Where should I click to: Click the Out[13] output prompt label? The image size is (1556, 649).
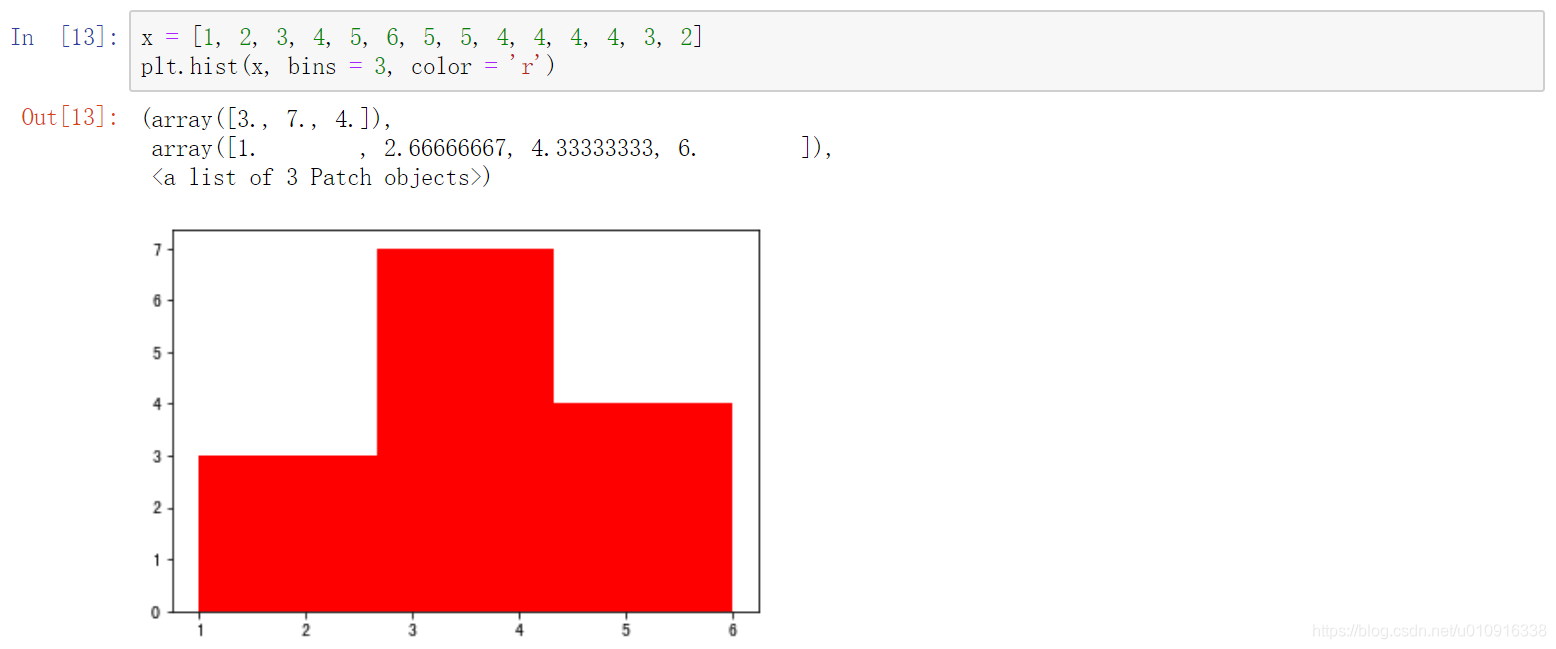tap(70, 118)
